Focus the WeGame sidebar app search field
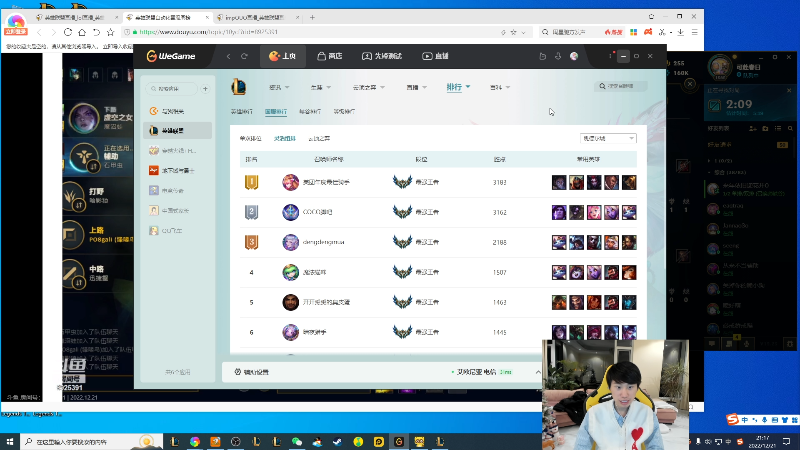The width and height of the screenshot is (800, 450). pyautogui.click(x=172, y=89)
